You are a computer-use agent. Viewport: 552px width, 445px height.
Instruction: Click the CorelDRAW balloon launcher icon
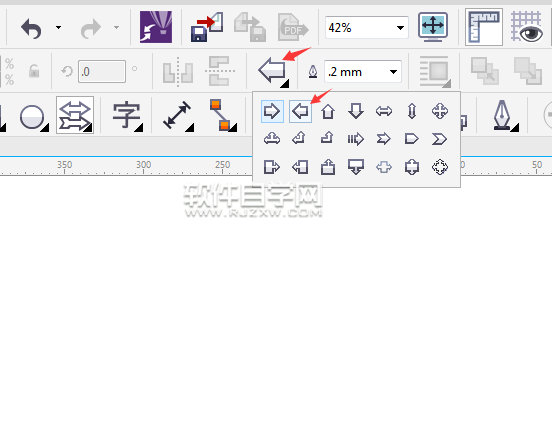click(156, 27)
